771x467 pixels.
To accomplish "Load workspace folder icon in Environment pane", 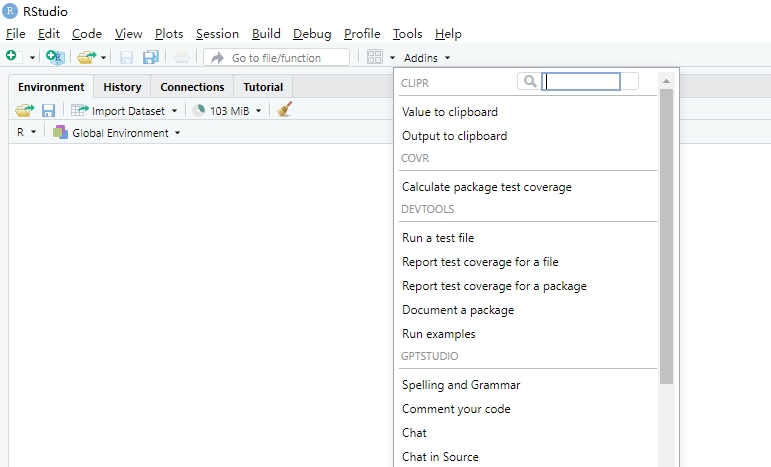I will (25, 111).
